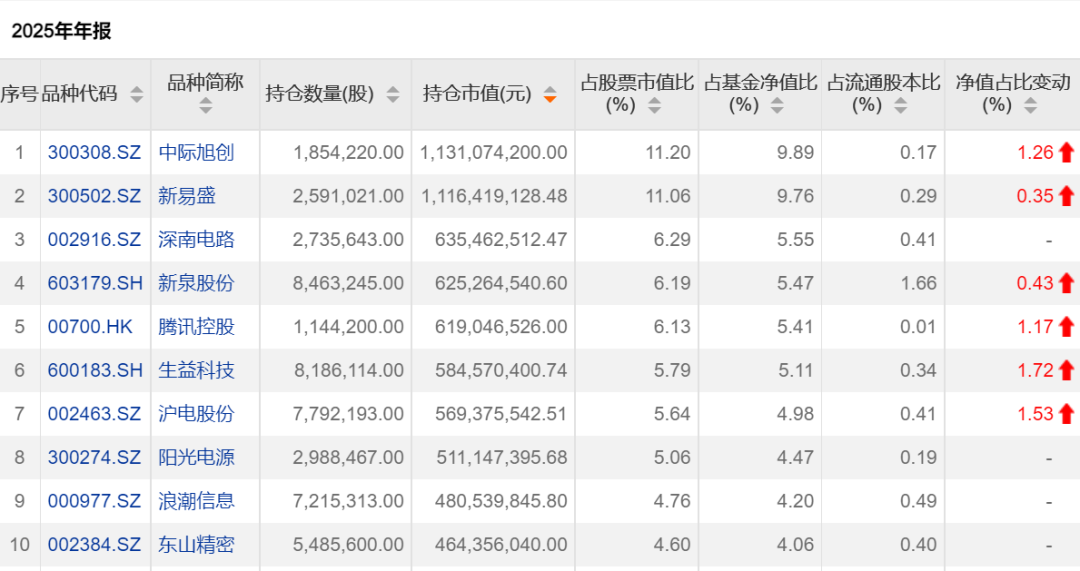Sort by 品种简称 column arrows
Image resolution: width=1080 pixels, height=571 pixels.
[205, 105]
